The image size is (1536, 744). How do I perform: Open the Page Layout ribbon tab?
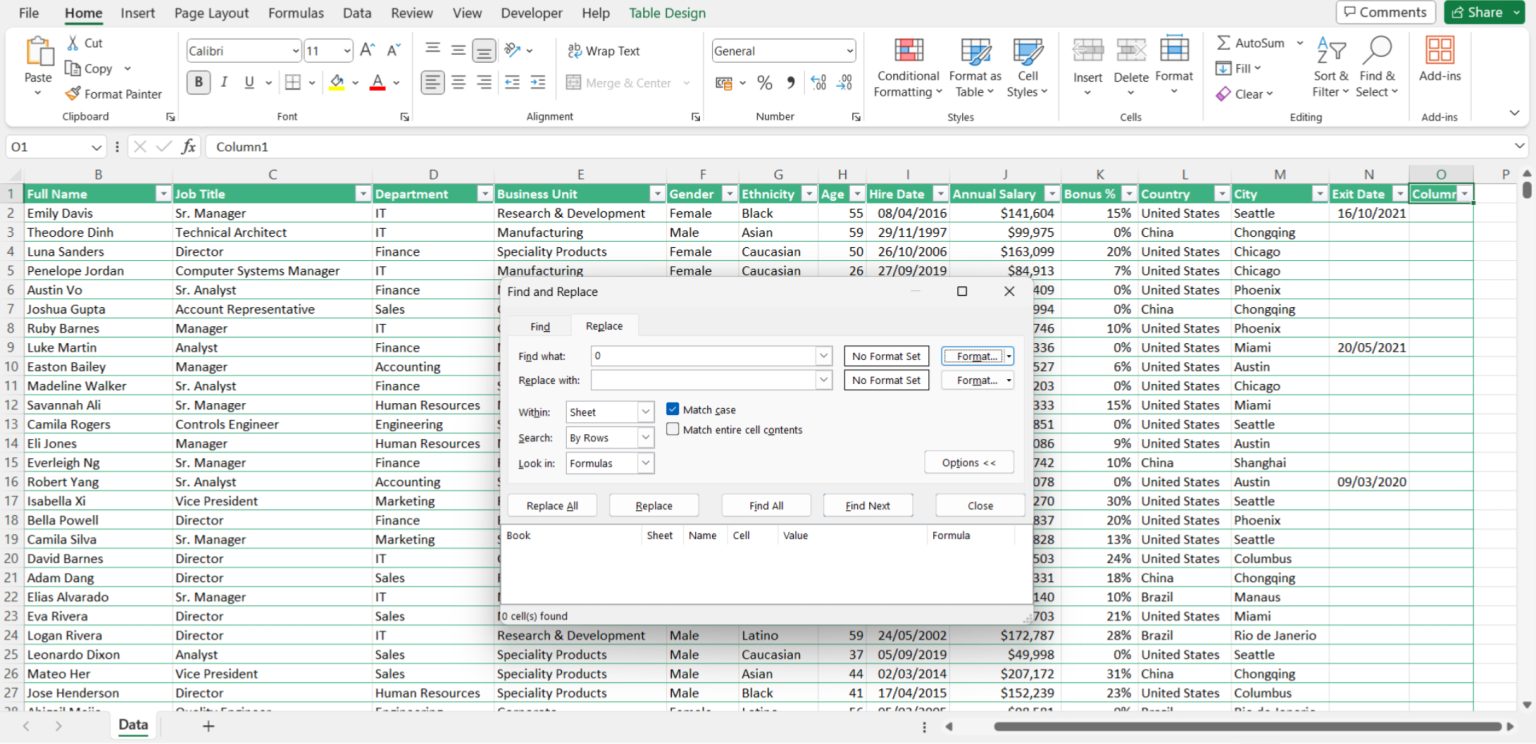[x=212, y=13]
